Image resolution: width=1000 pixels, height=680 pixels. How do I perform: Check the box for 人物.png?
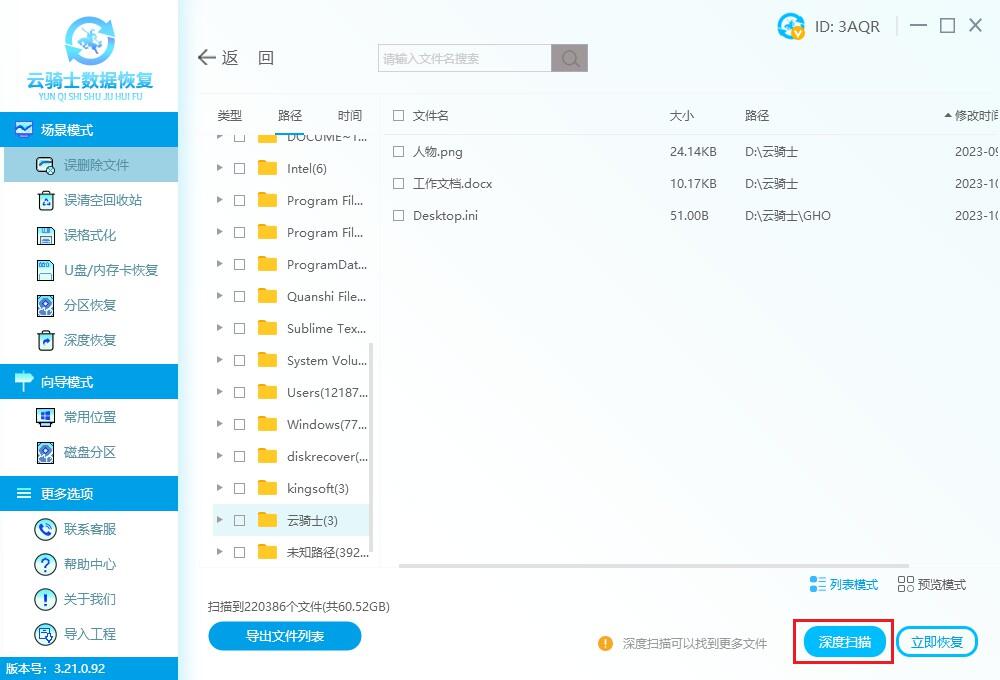pos(399,152)
